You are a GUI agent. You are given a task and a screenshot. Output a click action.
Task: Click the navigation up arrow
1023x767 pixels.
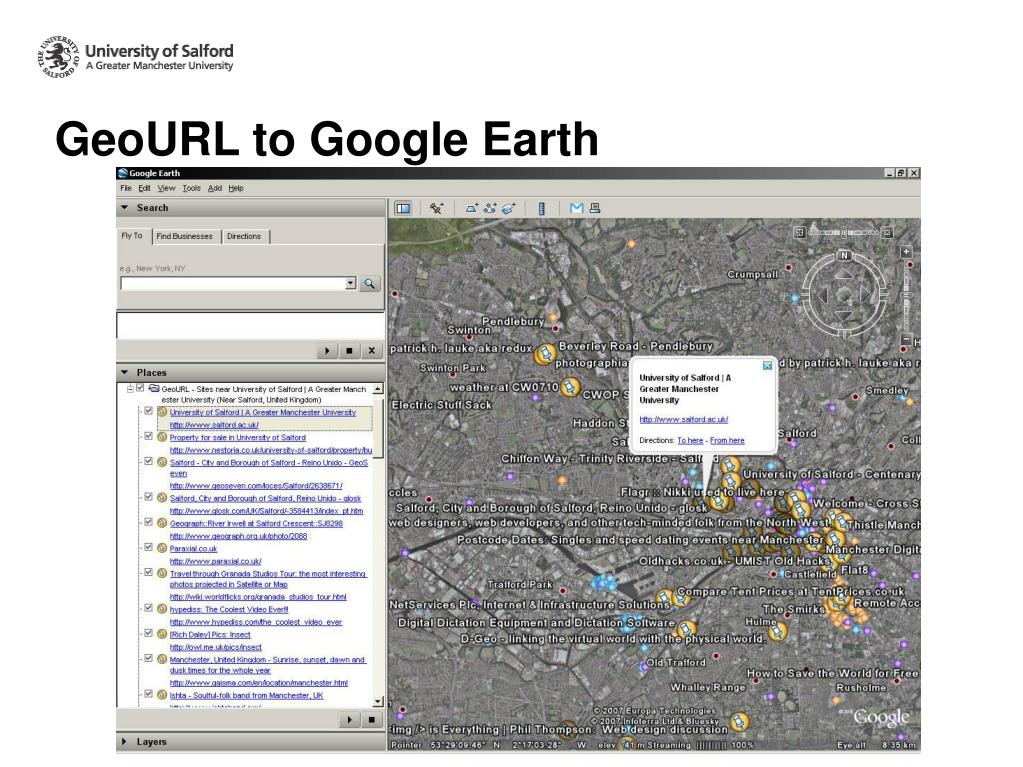[844, 275]
